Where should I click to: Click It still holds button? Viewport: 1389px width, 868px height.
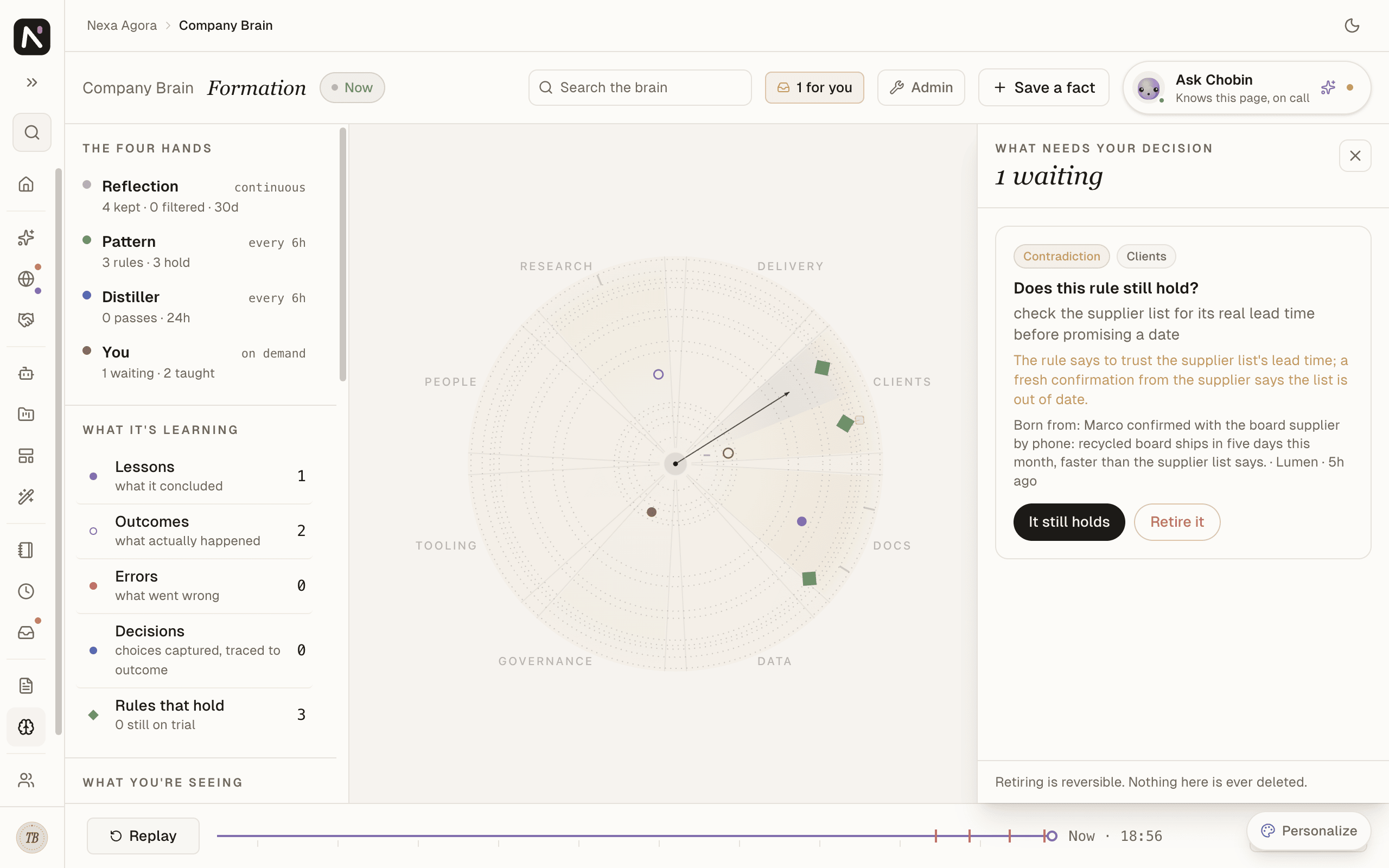[1069, 522]
